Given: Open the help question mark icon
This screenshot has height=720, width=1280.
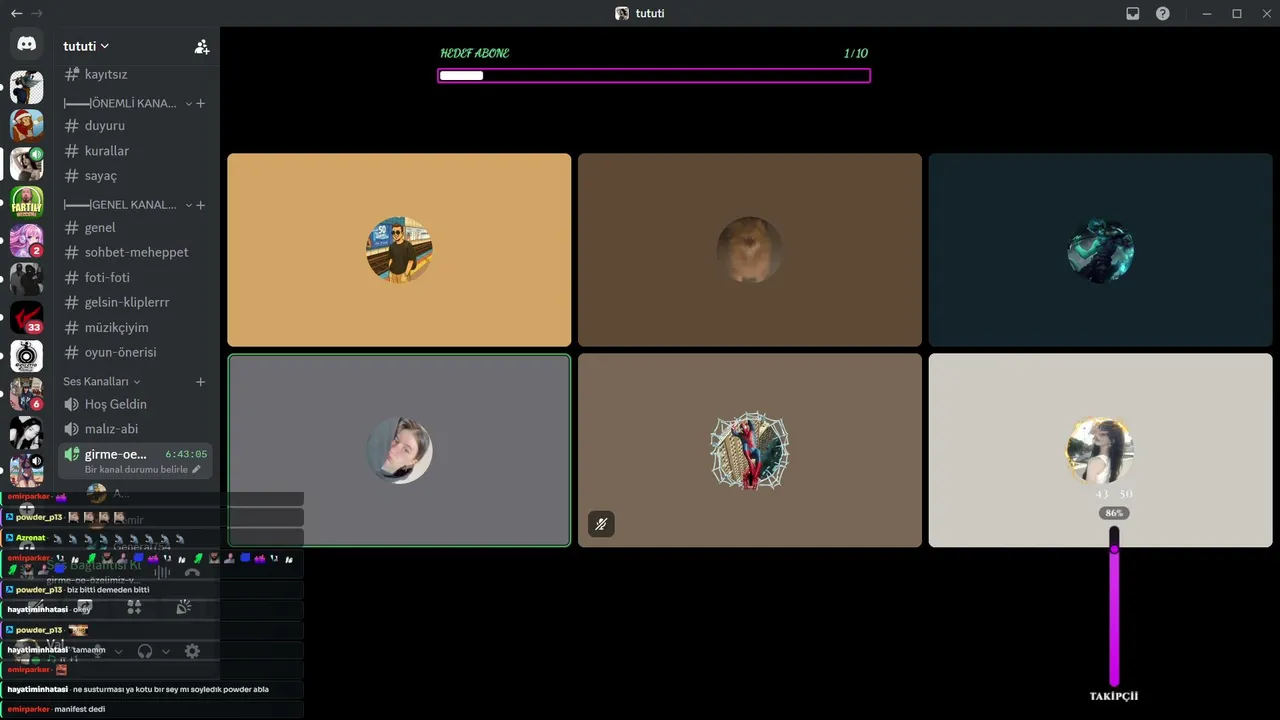Looking at the screenshot, I should click(x=1163, y=13).
